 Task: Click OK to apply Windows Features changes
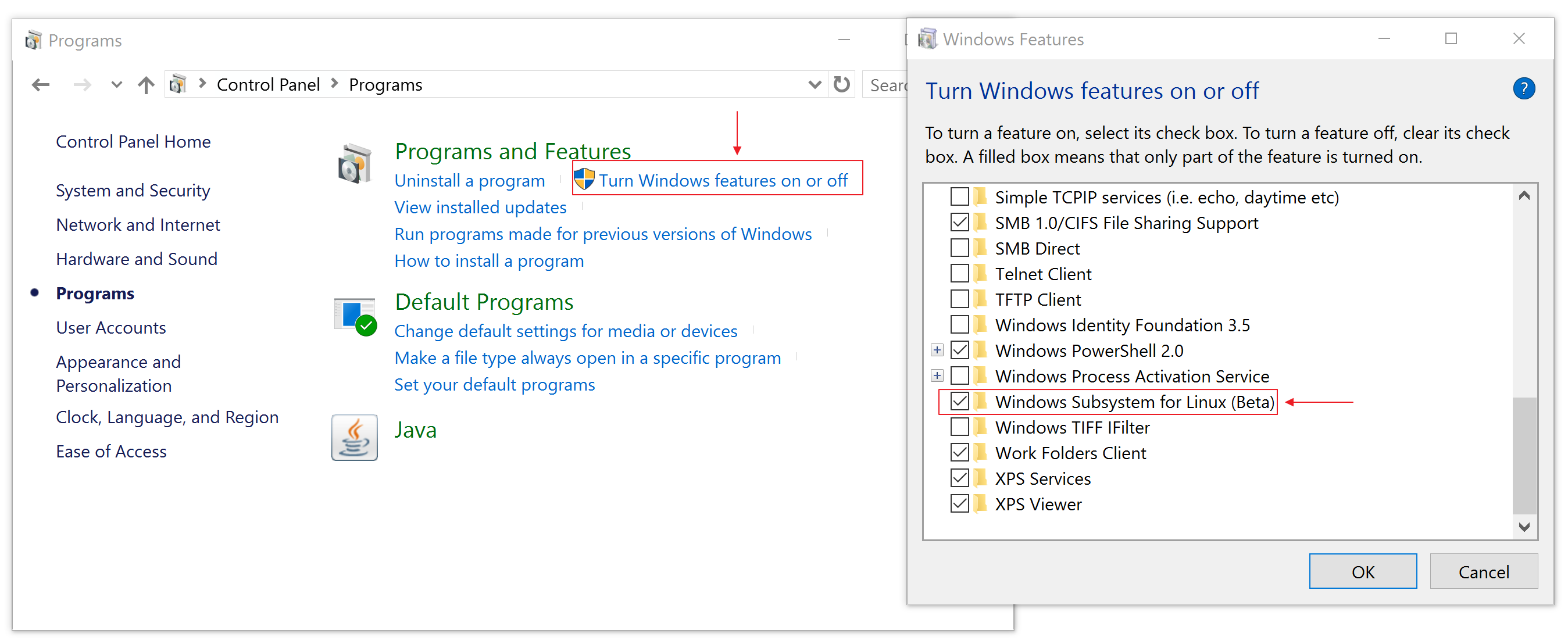coord(1363,571)
